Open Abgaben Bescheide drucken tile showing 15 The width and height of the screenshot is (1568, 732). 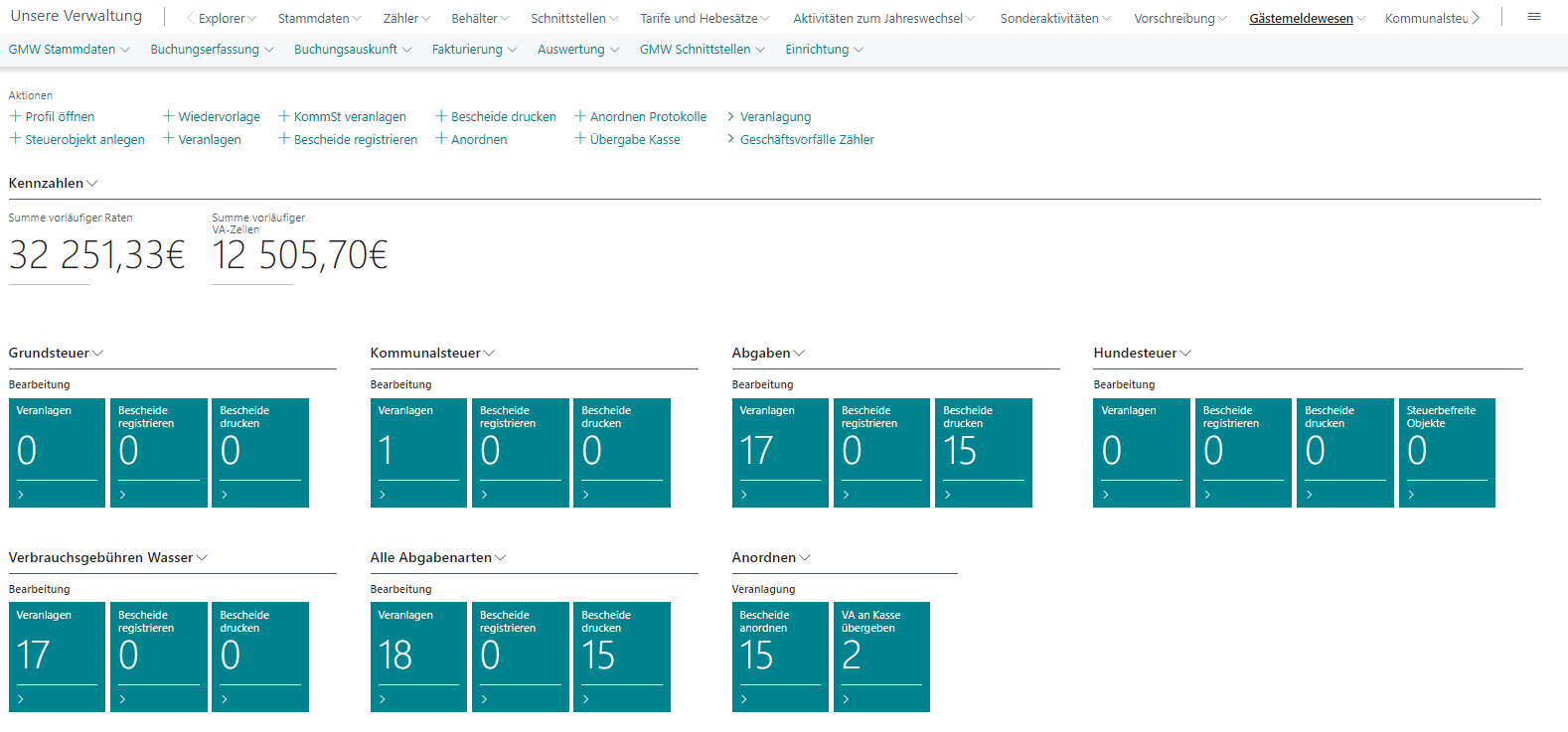click(x=983, y=452)
